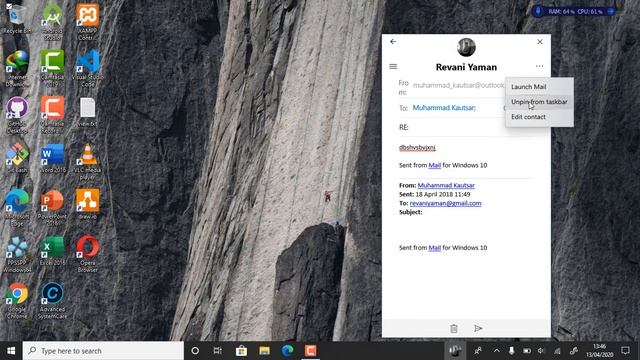Image resolution: width=640 pixels, height=360 pixels.
Task: Open the Camtasia Recorder desktop icon
Action: tap(52, 115)
